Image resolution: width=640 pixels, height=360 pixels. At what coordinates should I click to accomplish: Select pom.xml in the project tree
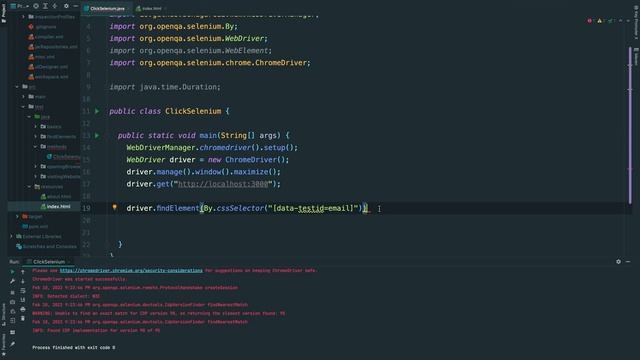(35, 227)
